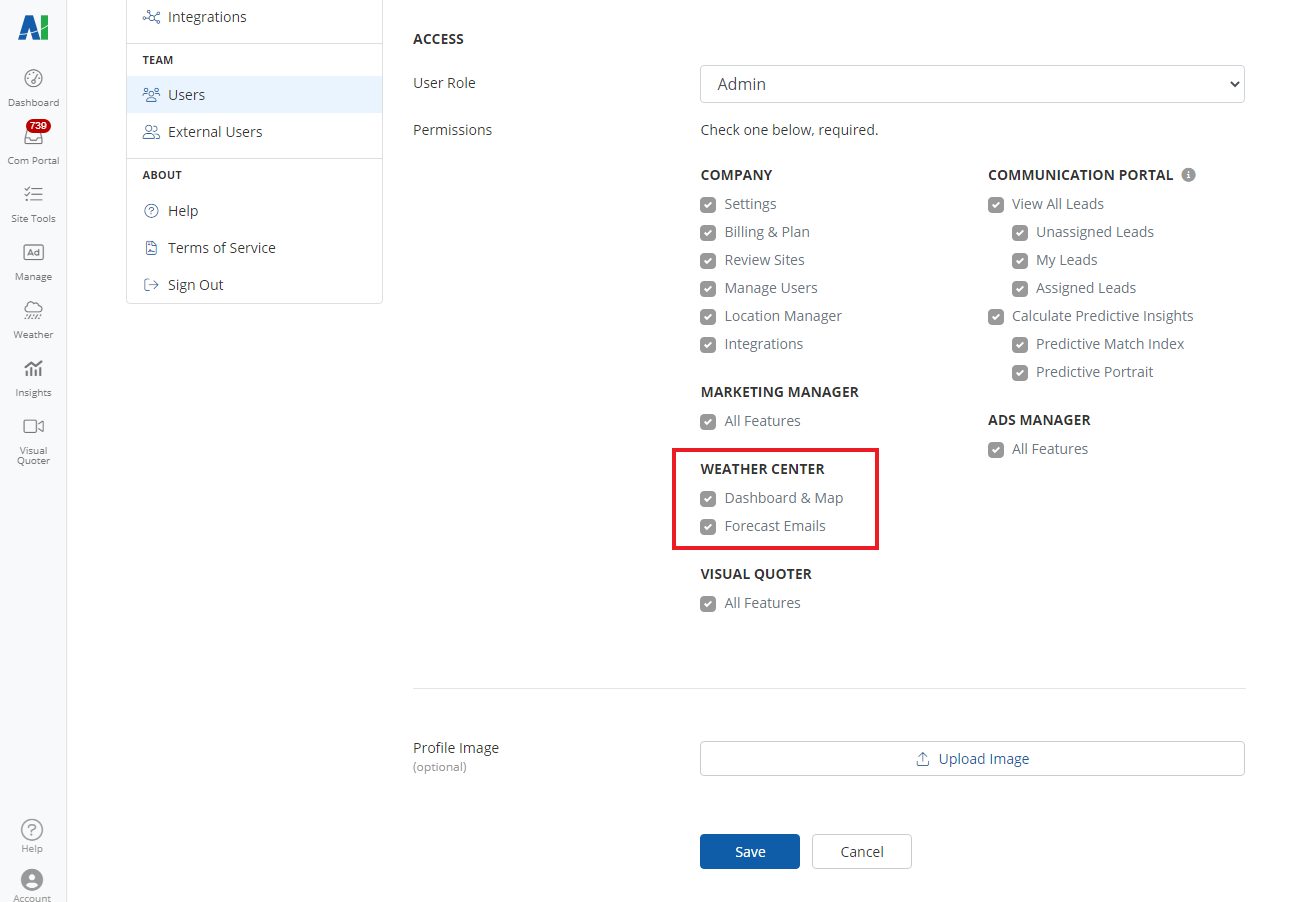Open Com Portal inbox icon
Viewport: 1301px width, 902px height.
coord(33,137)
